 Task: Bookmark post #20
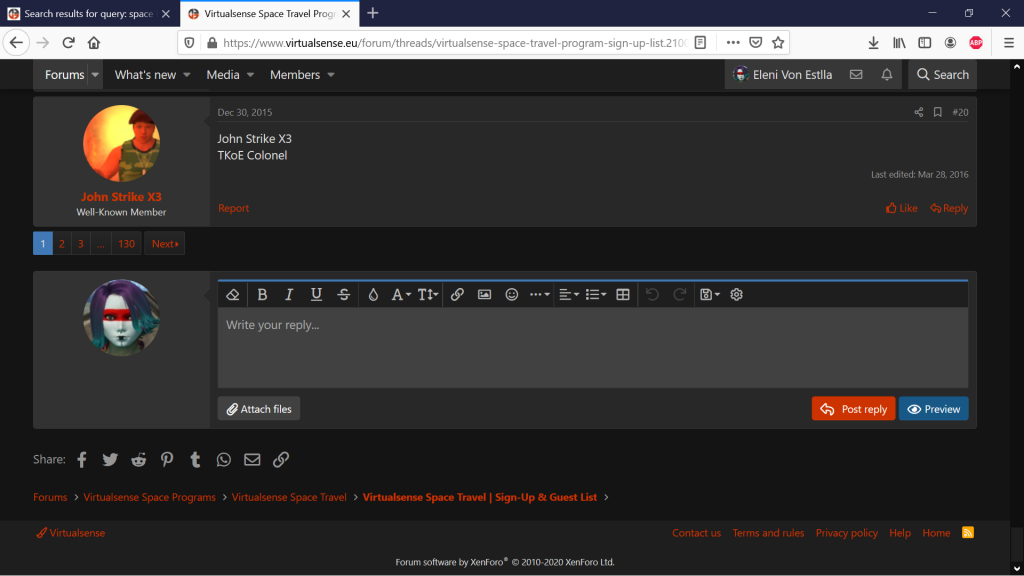coord(937,112)
